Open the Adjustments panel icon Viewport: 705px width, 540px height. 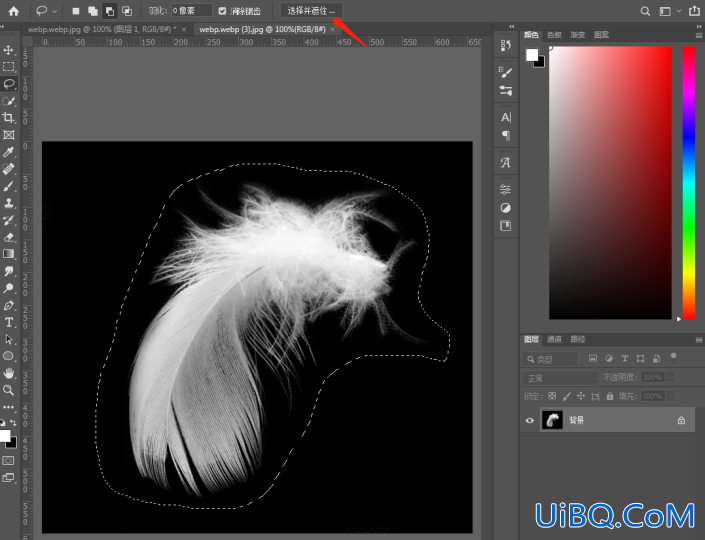[x=505, y=208]
